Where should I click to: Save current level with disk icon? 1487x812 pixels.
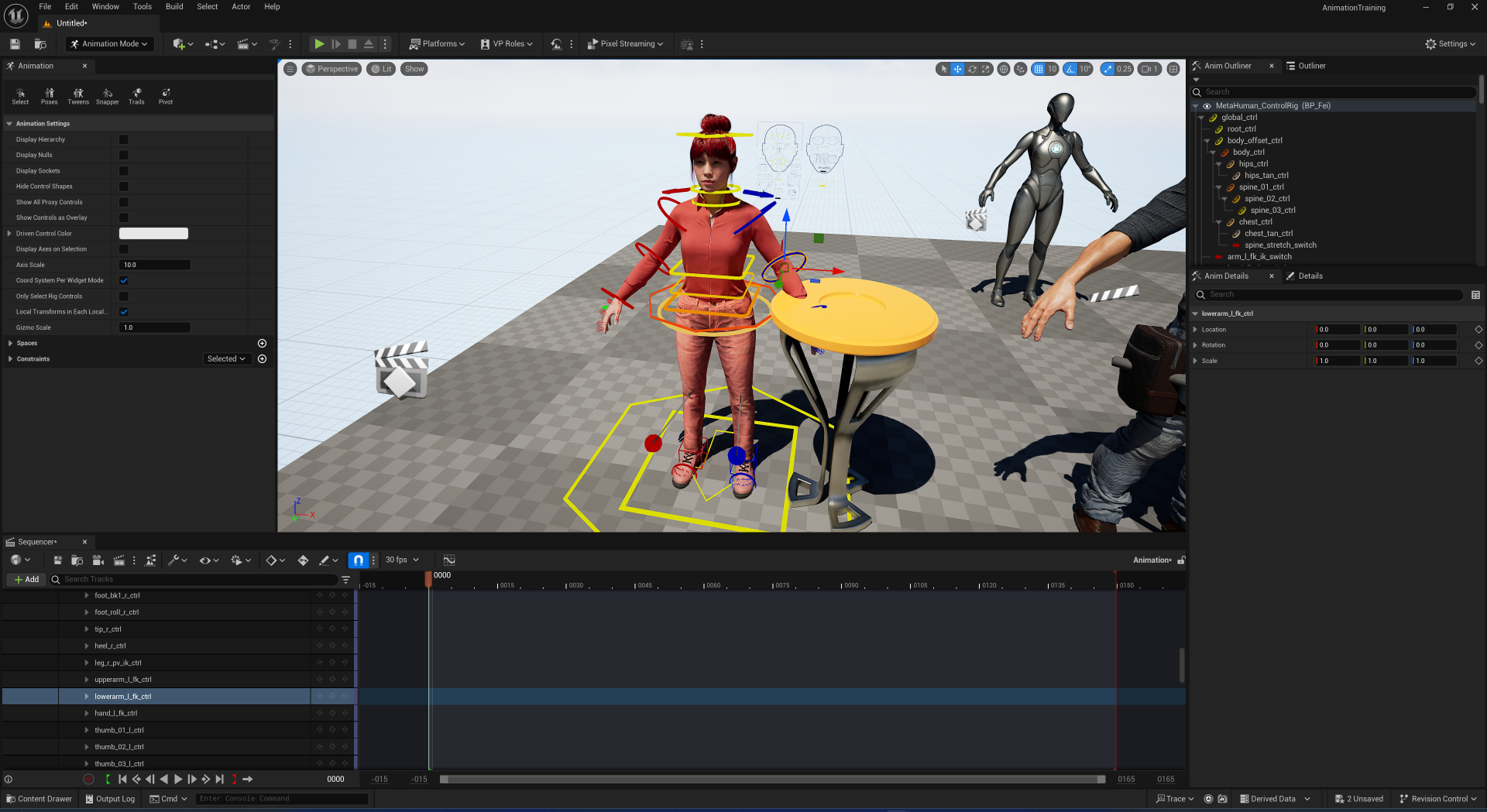[15, 44]
